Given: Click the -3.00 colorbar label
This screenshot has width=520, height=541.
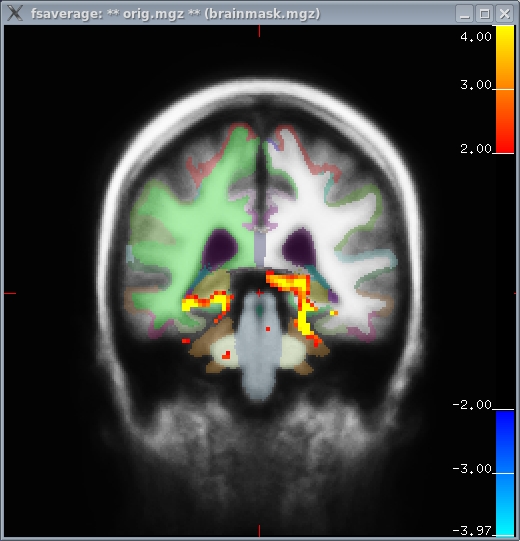Looking at the screenshot, I should pyautogui.click(x=472, y=469).
